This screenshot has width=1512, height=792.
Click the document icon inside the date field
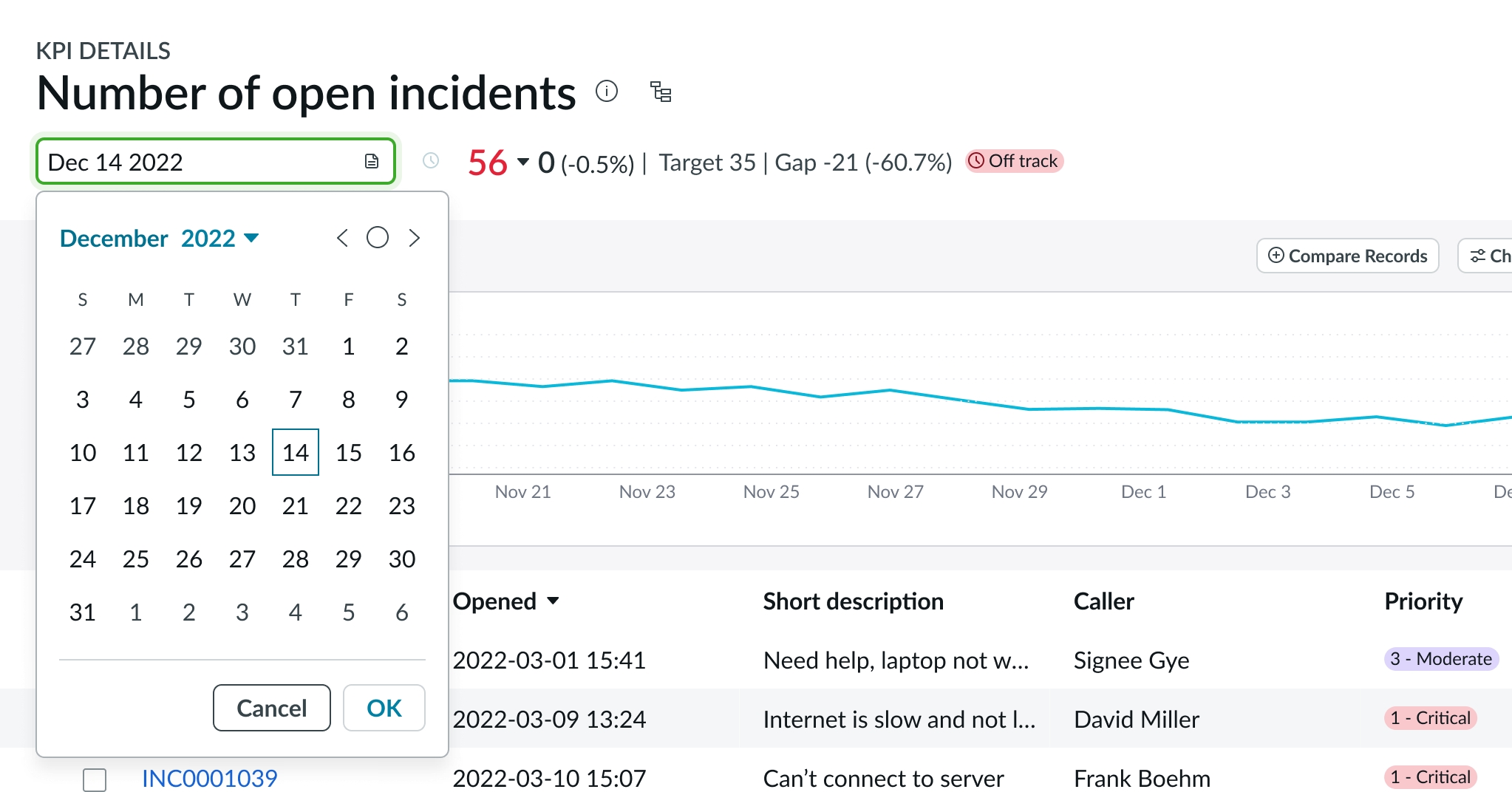(x=372, y=161)
